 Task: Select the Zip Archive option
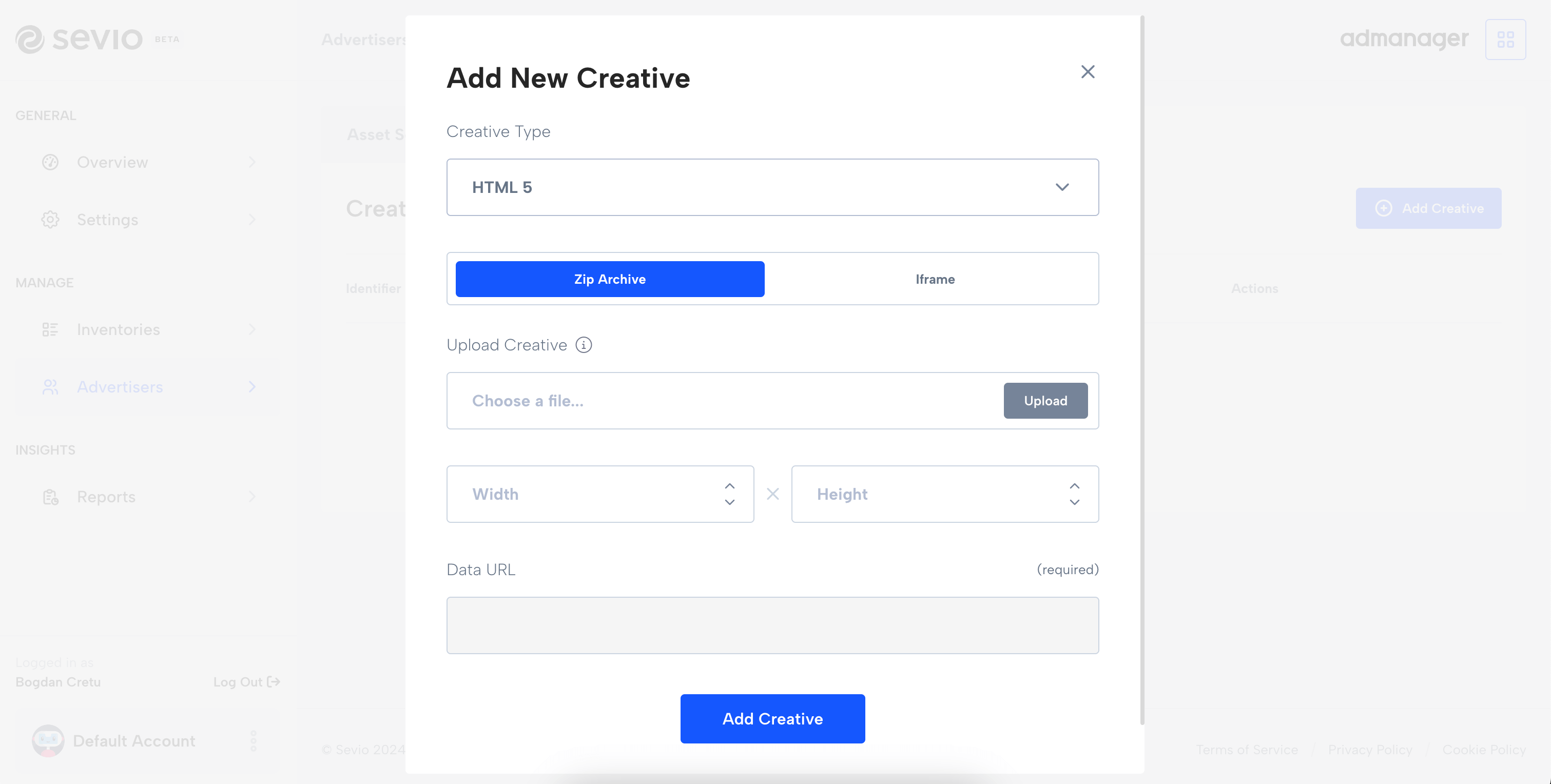click(x=609, y=279)
